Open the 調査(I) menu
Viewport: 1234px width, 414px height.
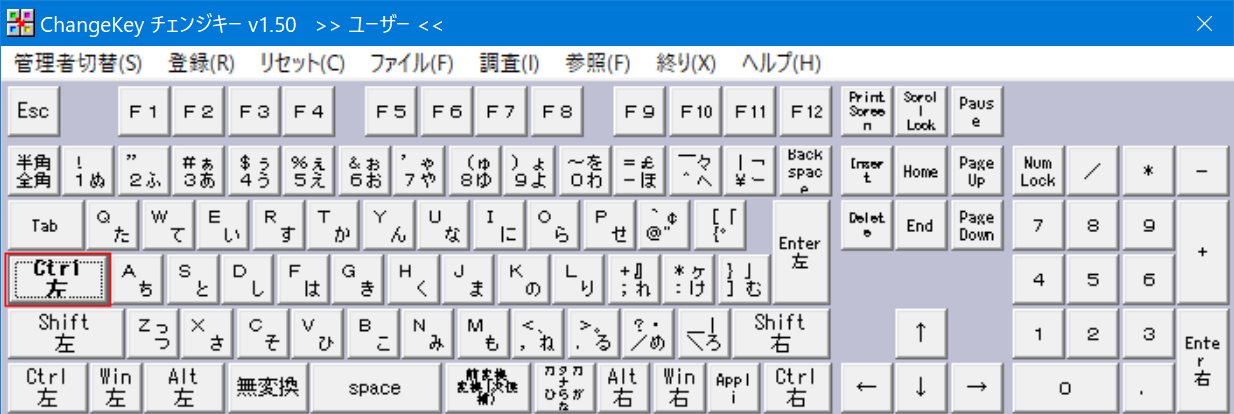click(x=509, y=63)
